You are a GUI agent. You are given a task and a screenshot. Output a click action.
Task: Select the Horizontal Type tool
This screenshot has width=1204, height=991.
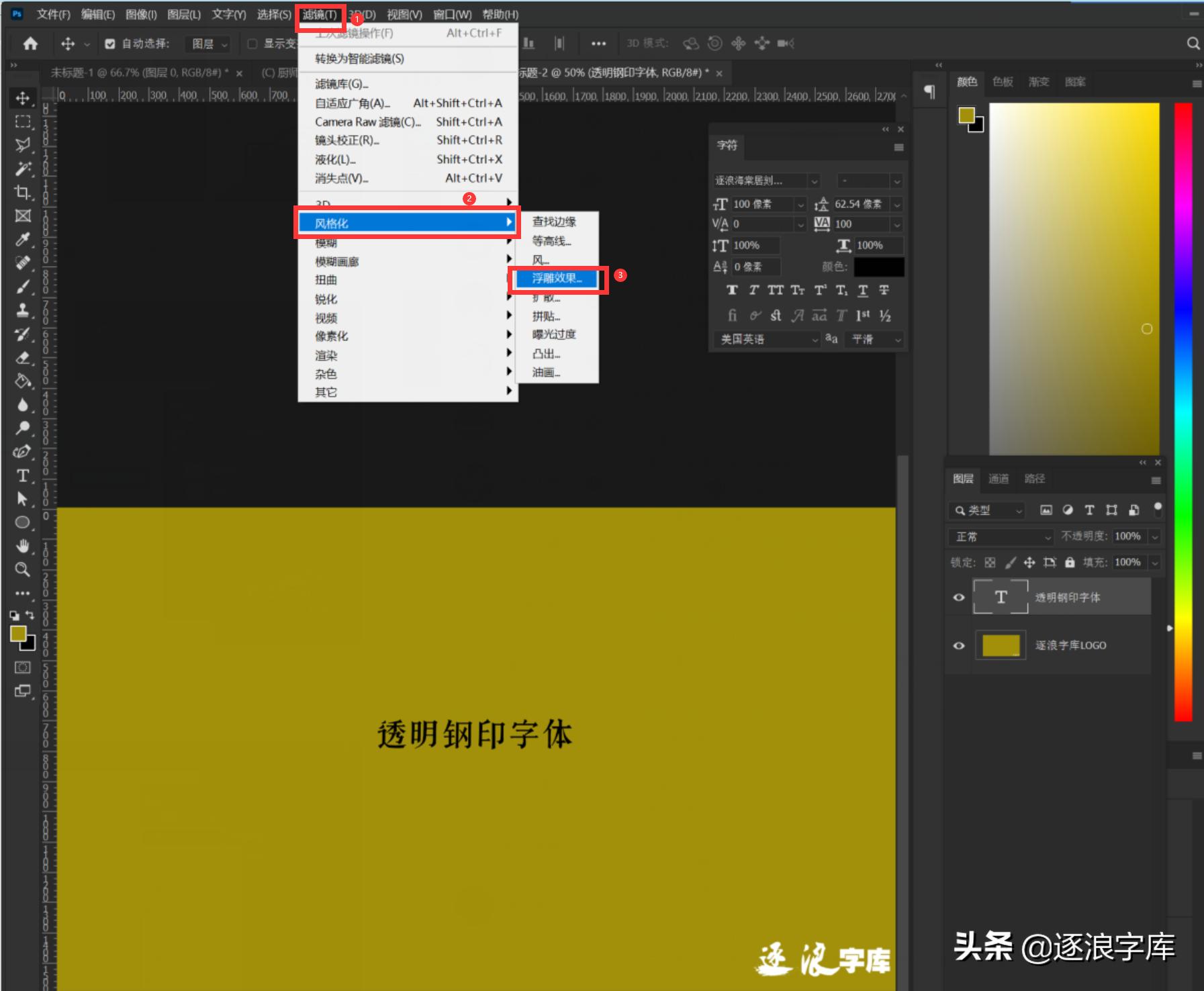23,477
